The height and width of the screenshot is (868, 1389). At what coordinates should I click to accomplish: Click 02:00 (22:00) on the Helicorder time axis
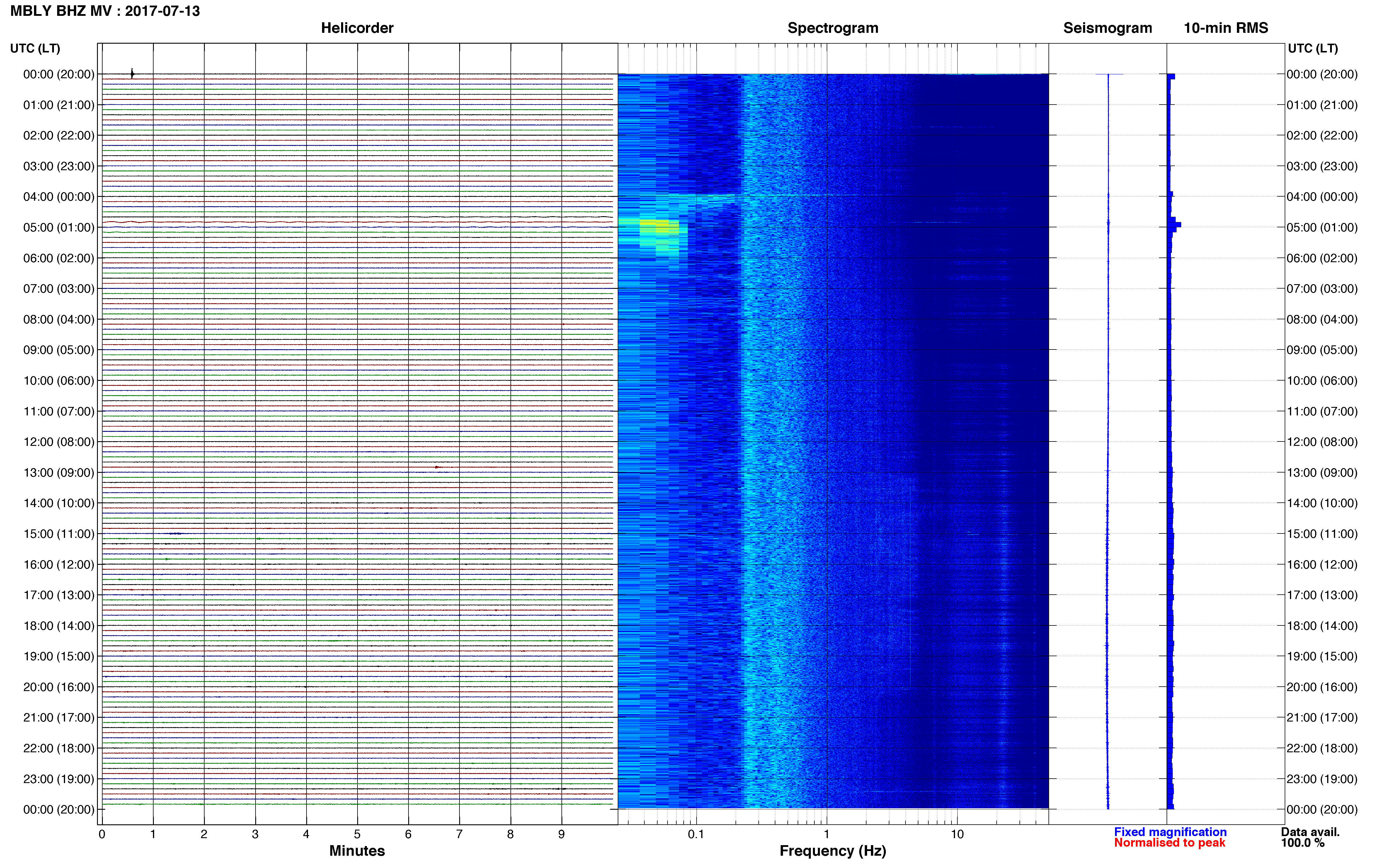pos(59,135)
